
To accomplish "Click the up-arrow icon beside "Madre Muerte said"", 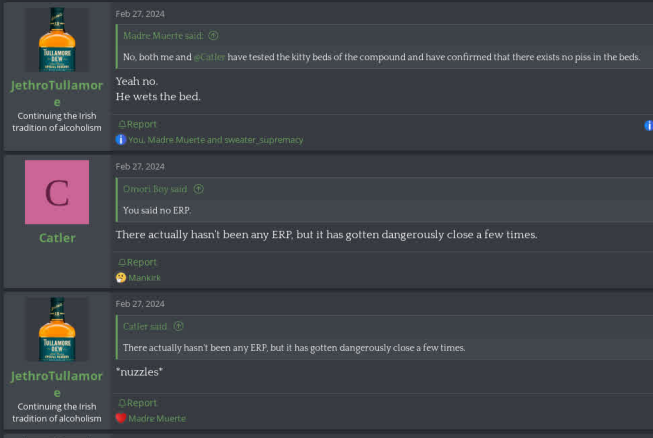I will 213,35.
